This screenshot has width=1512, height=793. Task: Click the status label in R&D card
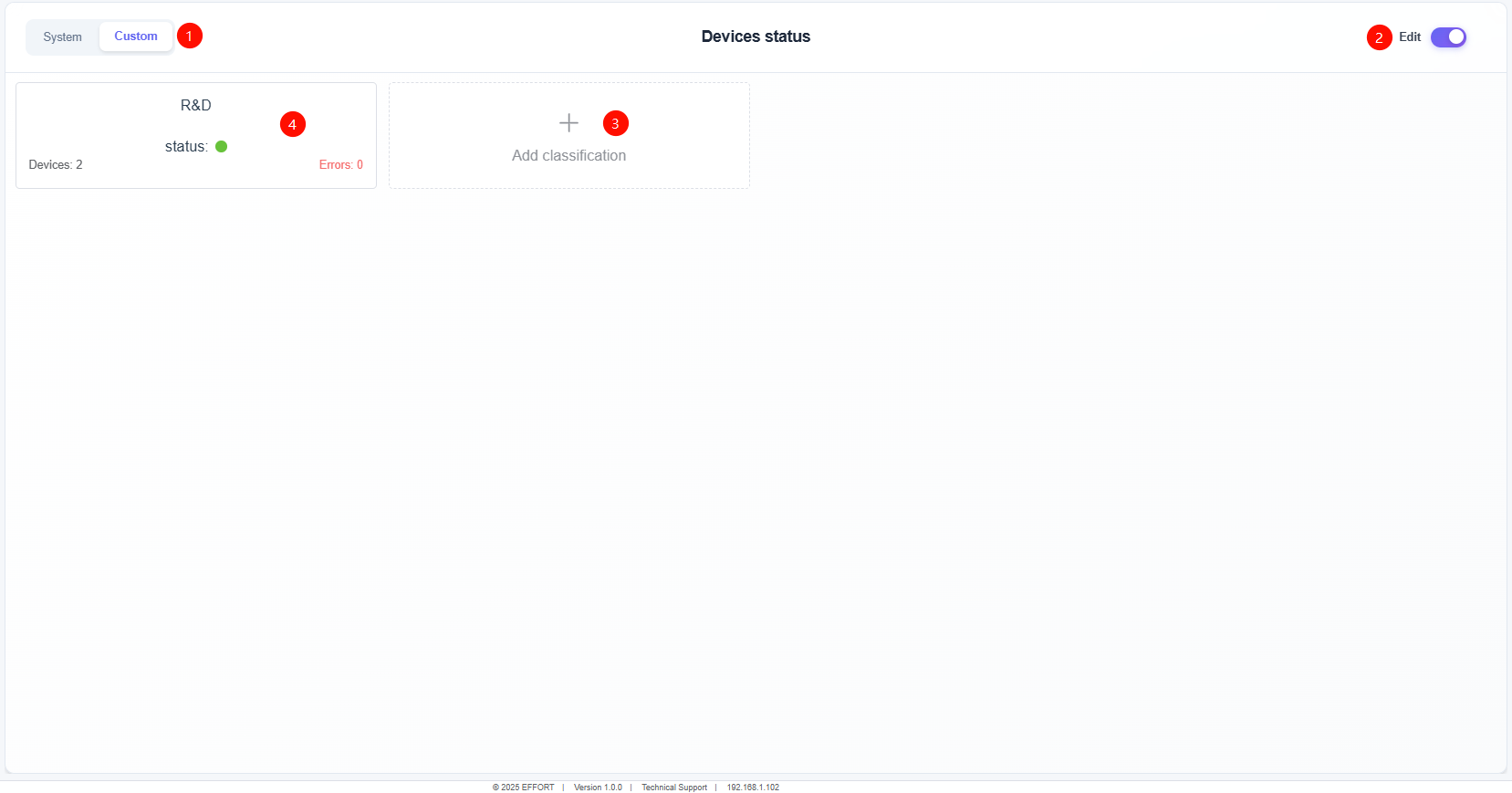(186, 147)
